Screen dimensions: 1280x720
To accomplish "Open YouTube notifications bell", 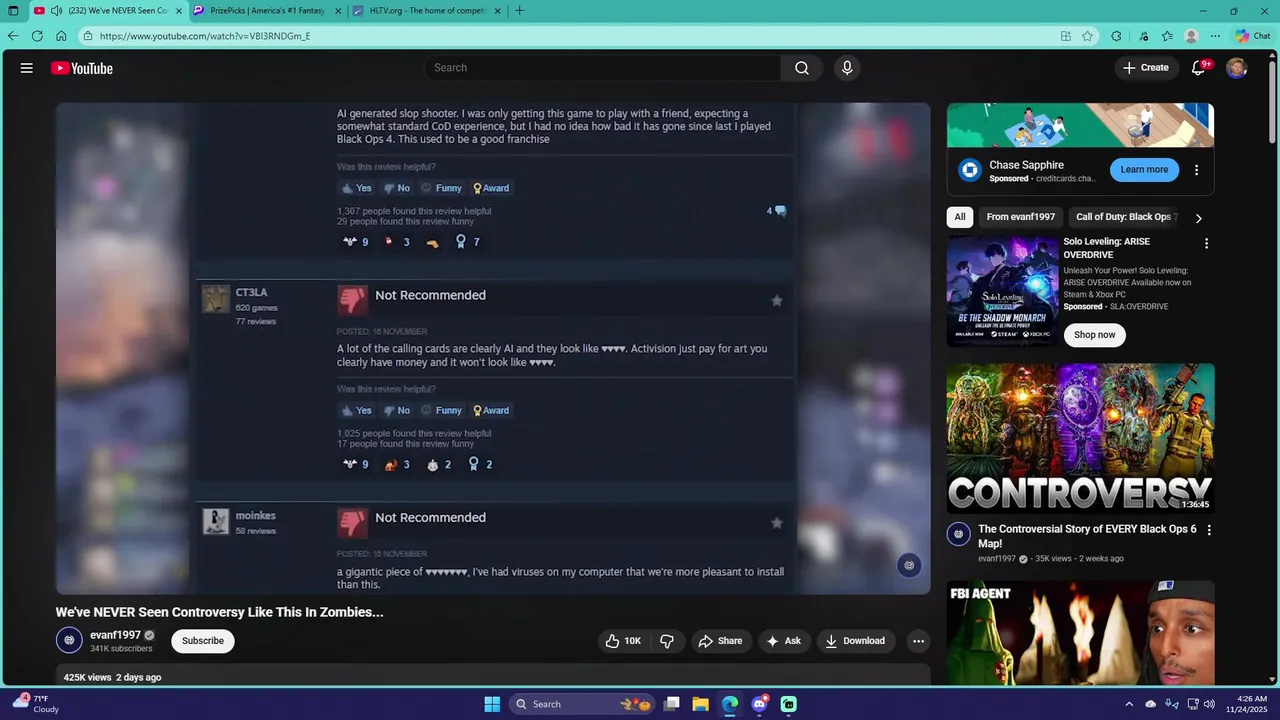I will 1199,68.
